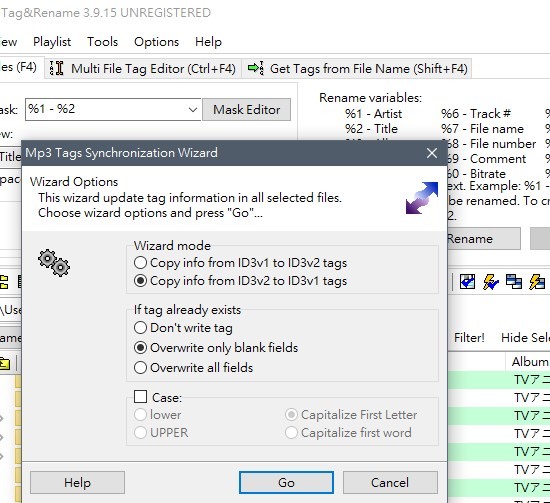
Task: Click the Multi File Tag Editor tab icon
Action: (56, 68)
